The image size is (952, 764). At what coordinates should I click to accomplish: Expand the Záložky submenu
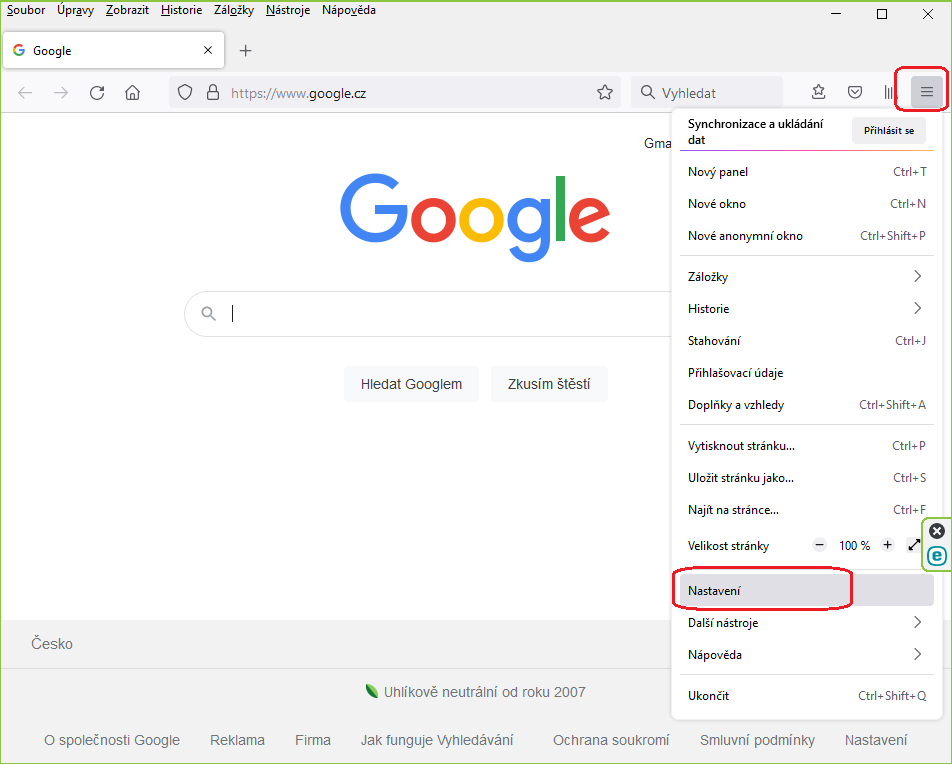coord(806,276)
